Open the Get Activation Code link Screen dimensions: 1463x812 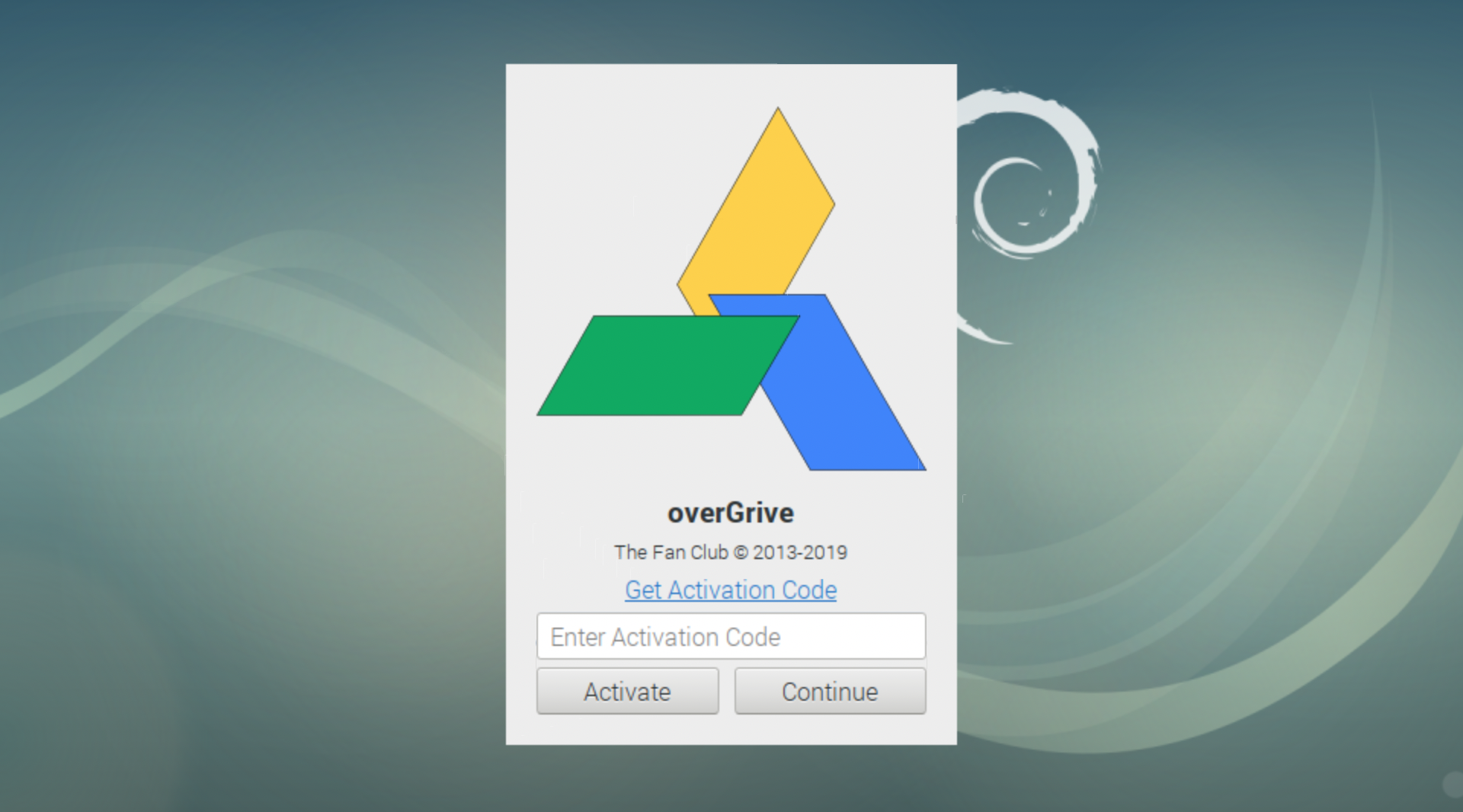(x=731, y=590)
